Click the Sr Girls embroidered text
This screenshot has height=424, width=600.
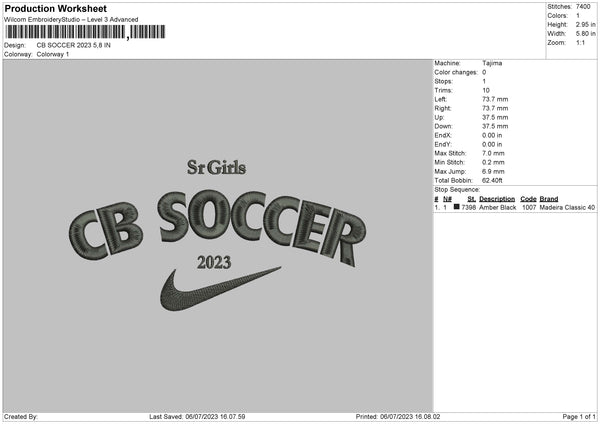pyautogui.click(x=217, y=167)
